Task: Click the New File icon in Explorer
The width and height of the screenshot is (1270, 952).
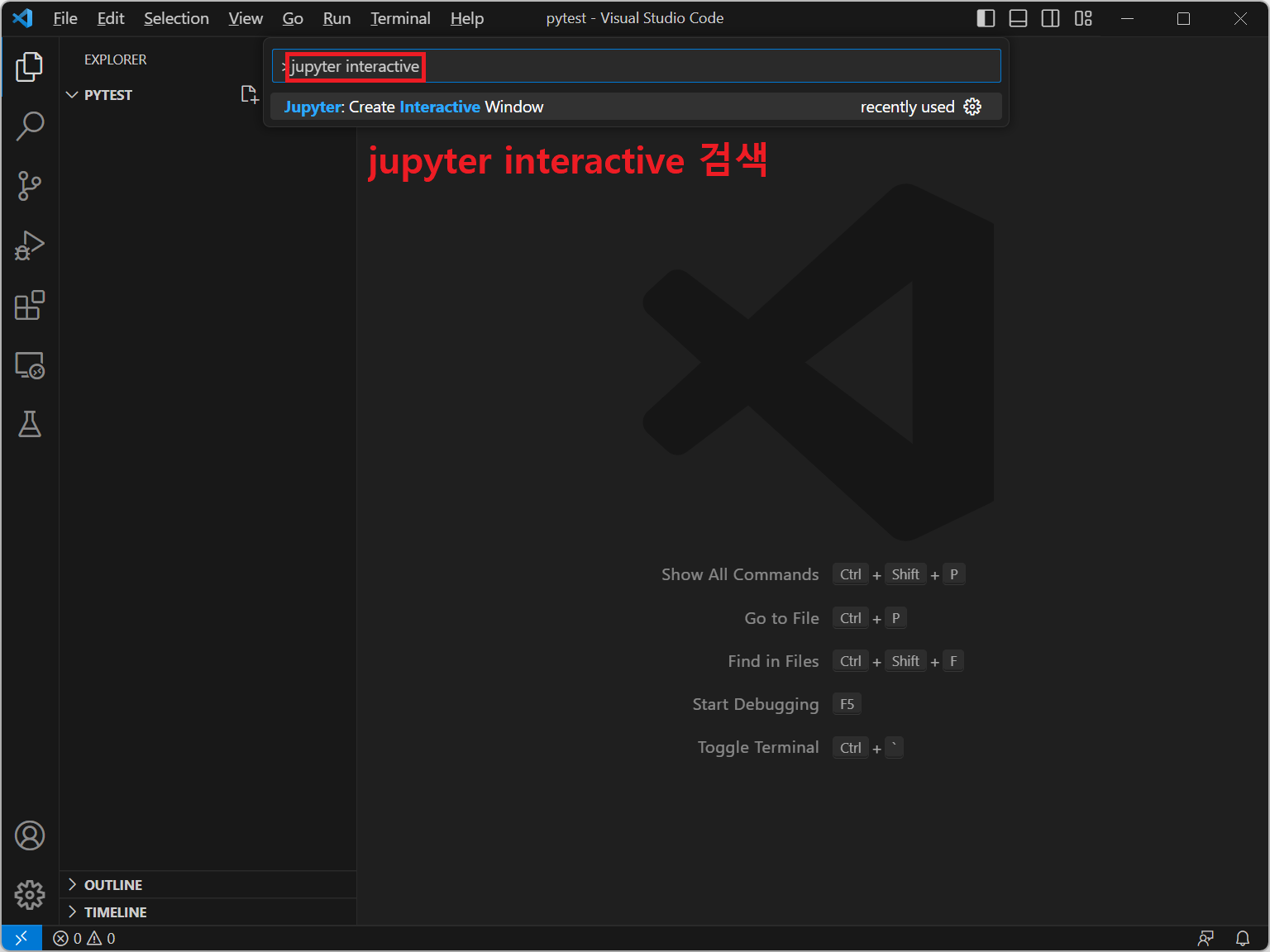Action: tap(249, 95)
